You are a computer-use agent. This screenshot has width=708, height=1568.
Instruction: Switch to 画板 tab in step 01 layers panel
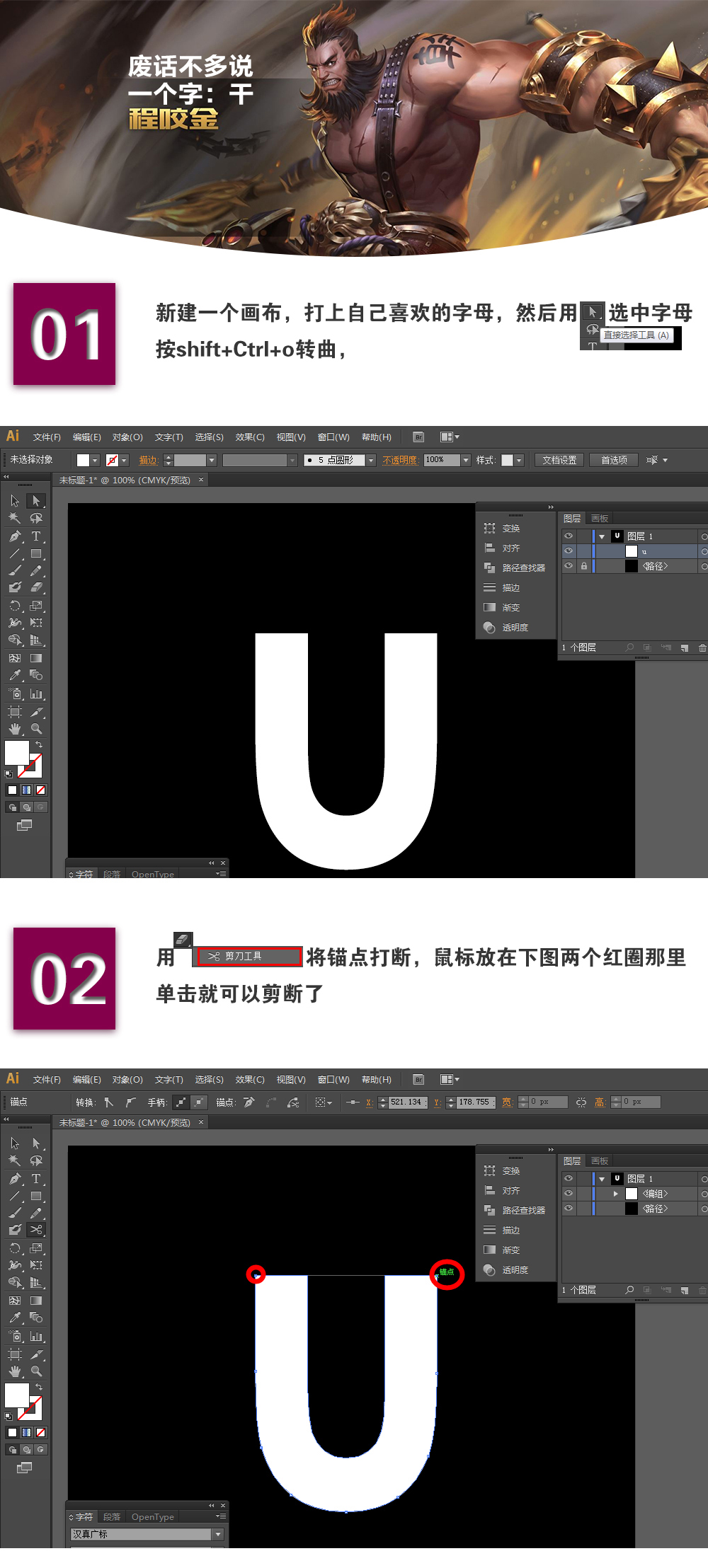click(600, 518)
